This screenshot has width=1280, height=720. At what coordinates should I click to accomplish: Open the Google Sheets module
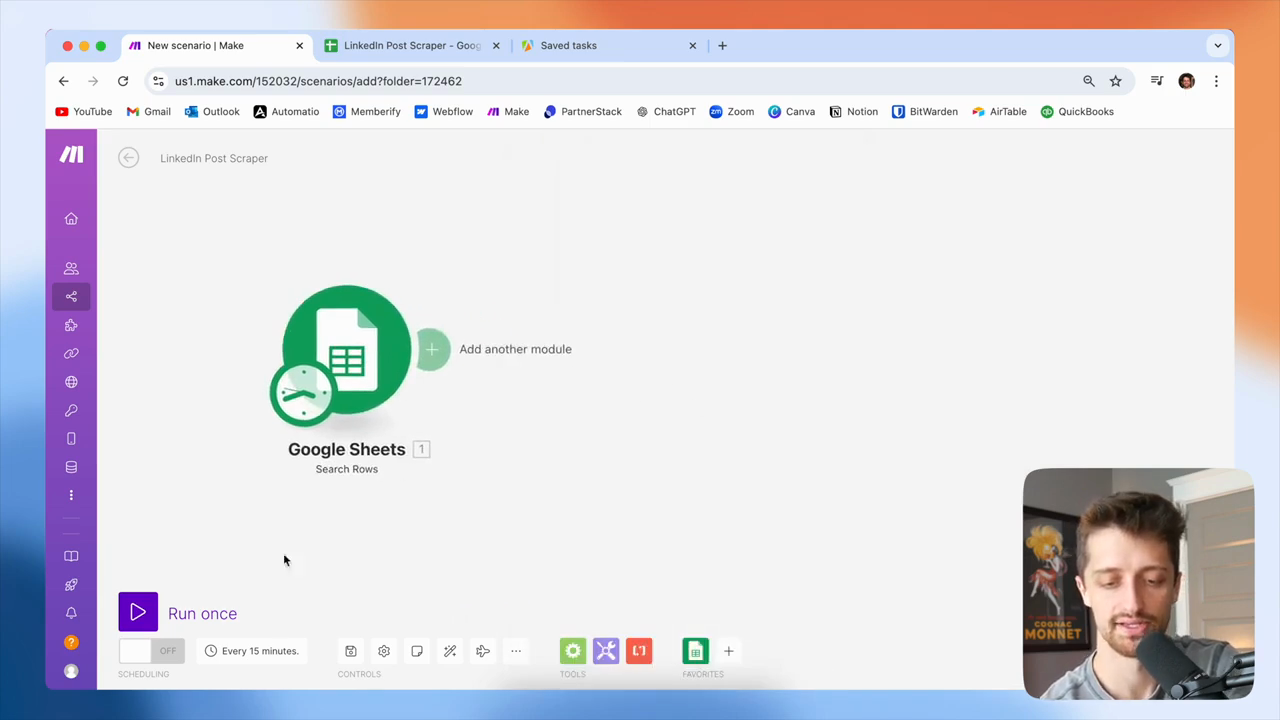click(x=346, y=350)
